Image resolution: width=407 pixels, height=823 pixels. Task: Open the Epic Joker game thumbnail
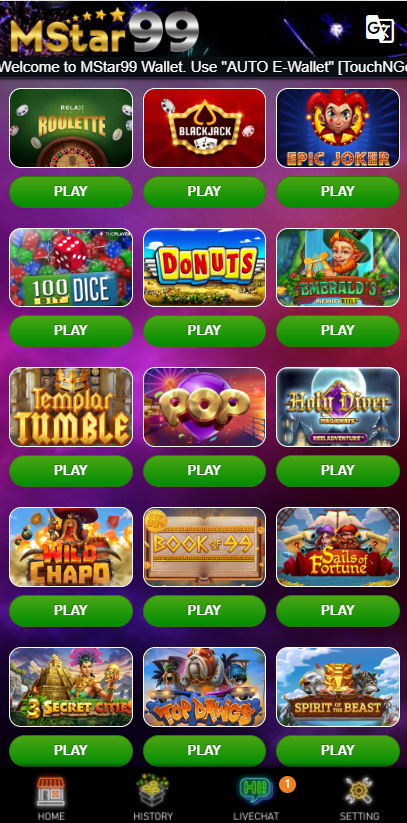338,128
